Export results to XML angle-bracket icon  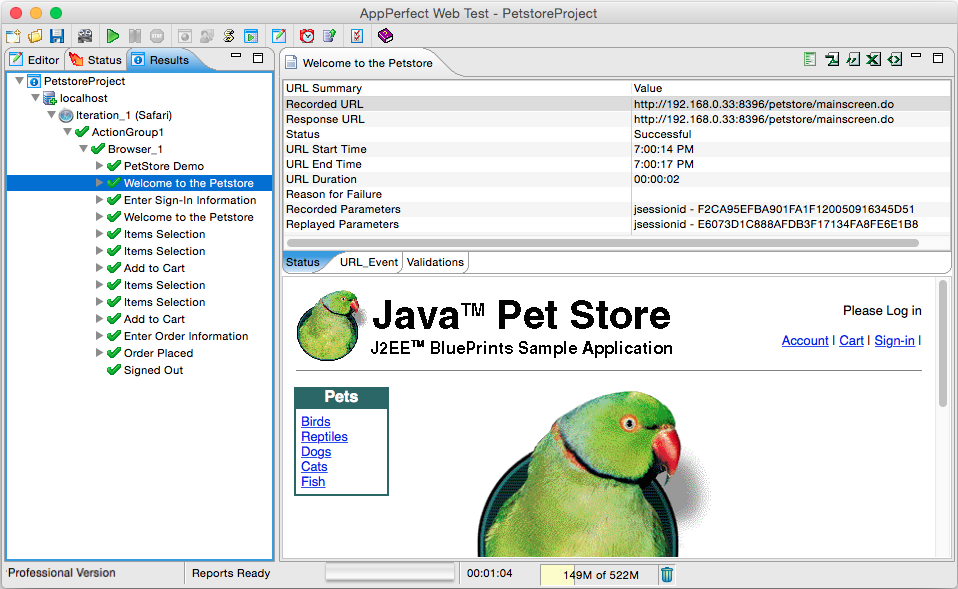click(895, 59)
